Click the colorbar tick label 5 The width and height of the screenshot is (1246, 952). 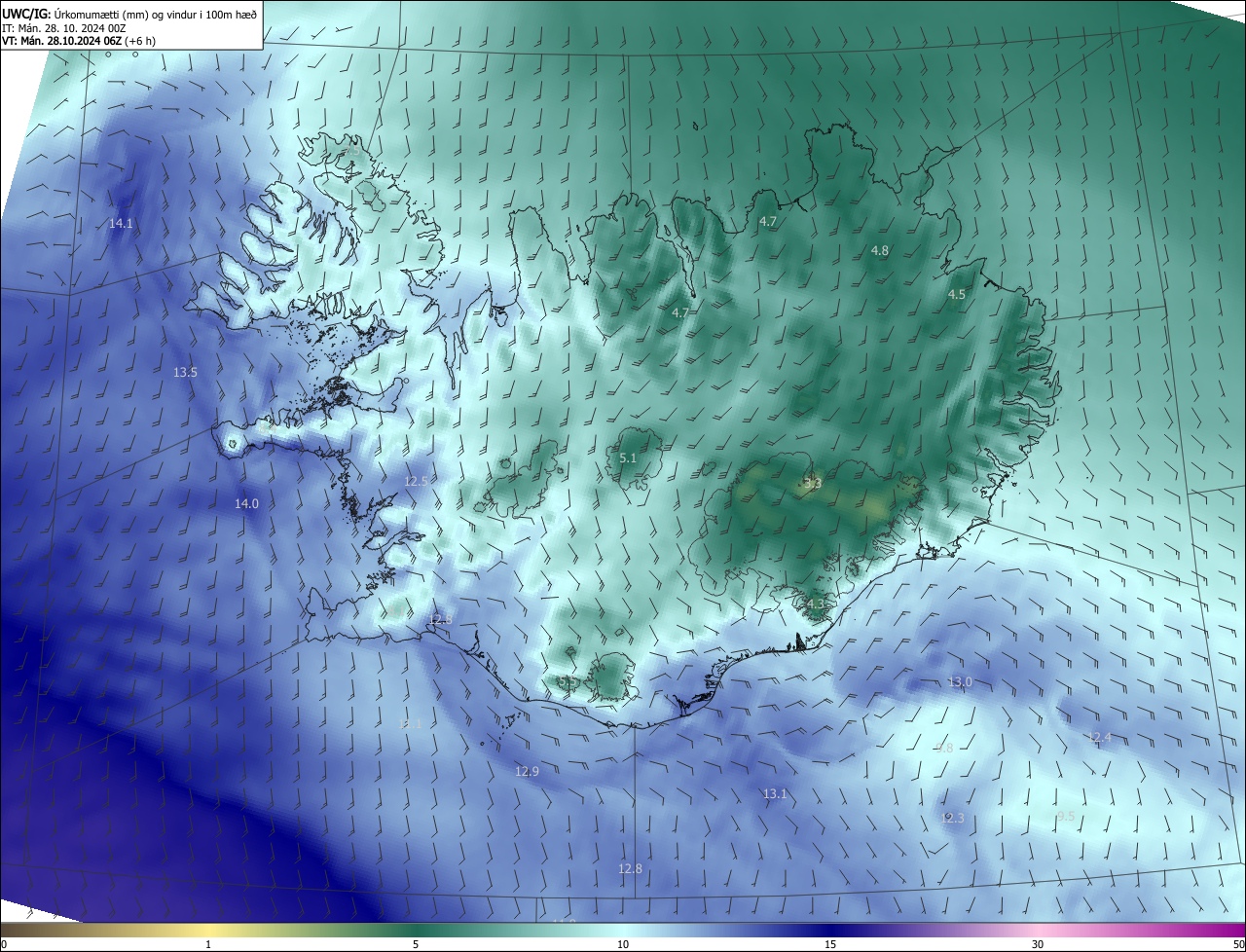(416, 944)
